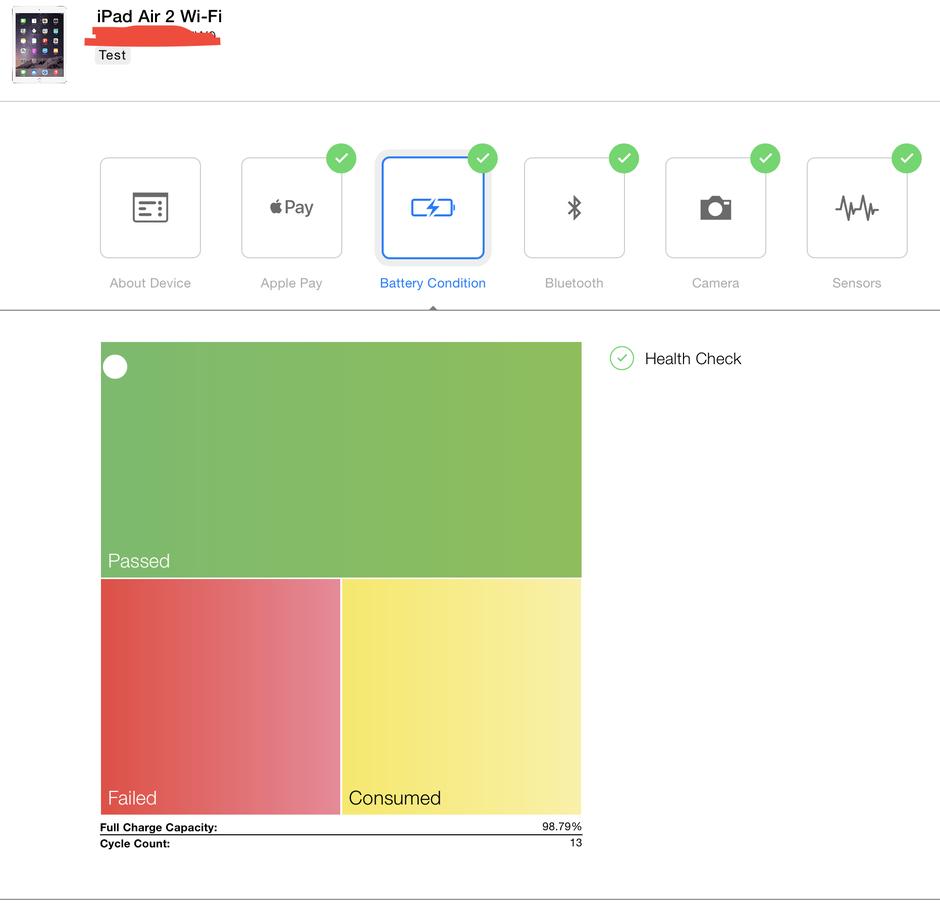The image size is (940, 917).
Task: Select the Apple Pay test icon
Action: tap(292, 208)
